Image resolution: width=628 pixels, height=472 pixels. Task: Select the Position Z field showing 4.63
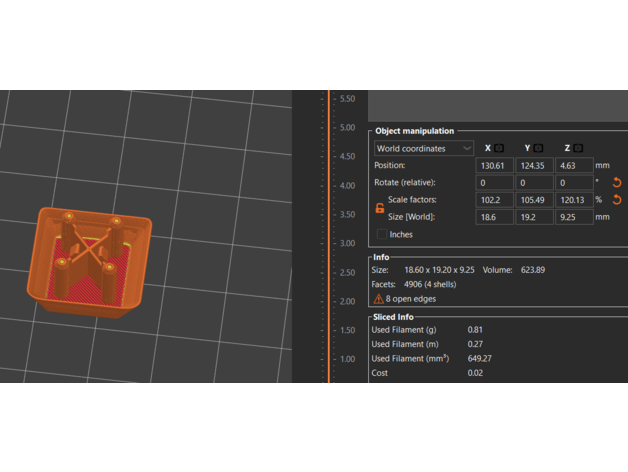(572, 166)
